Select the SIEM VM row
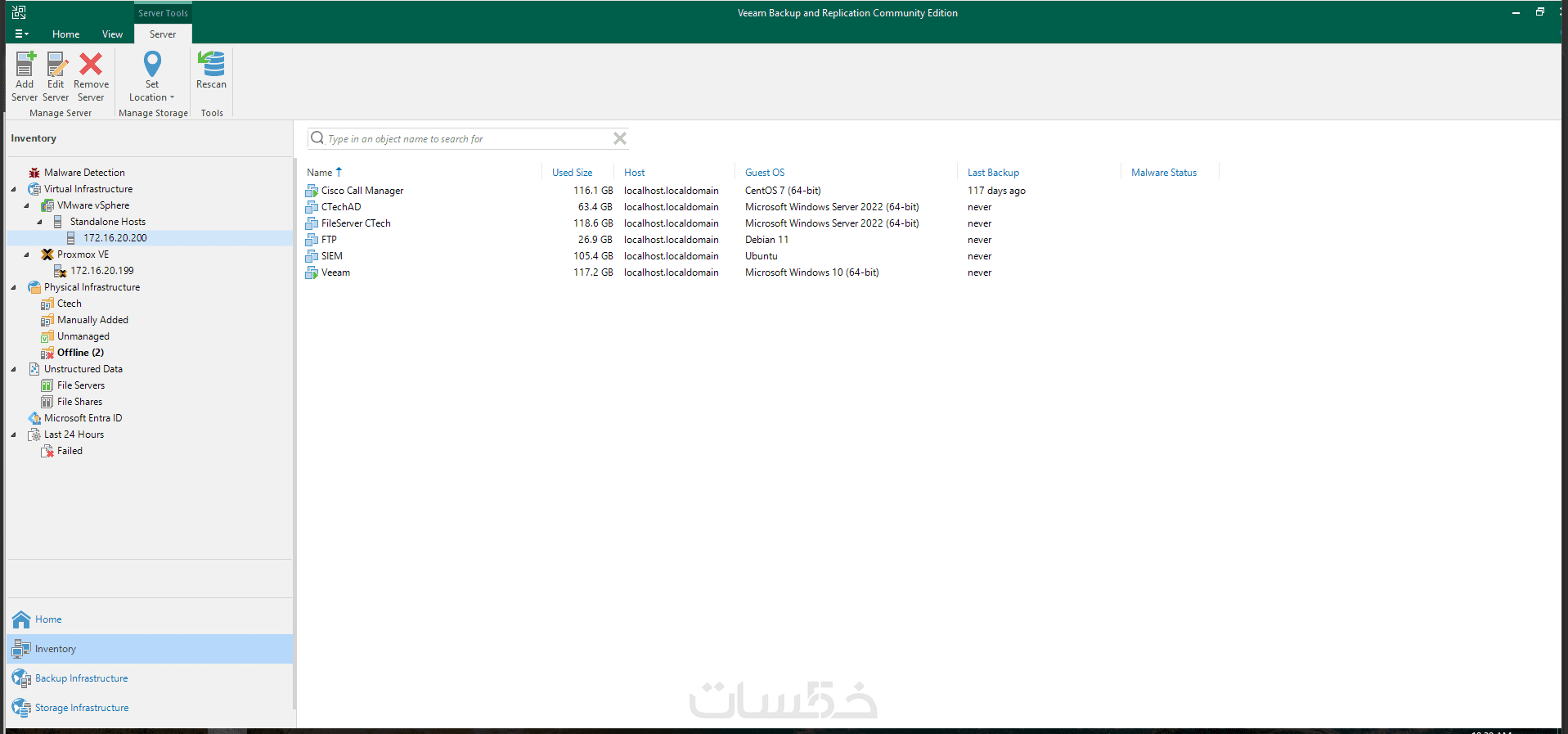 pos(761,256)
